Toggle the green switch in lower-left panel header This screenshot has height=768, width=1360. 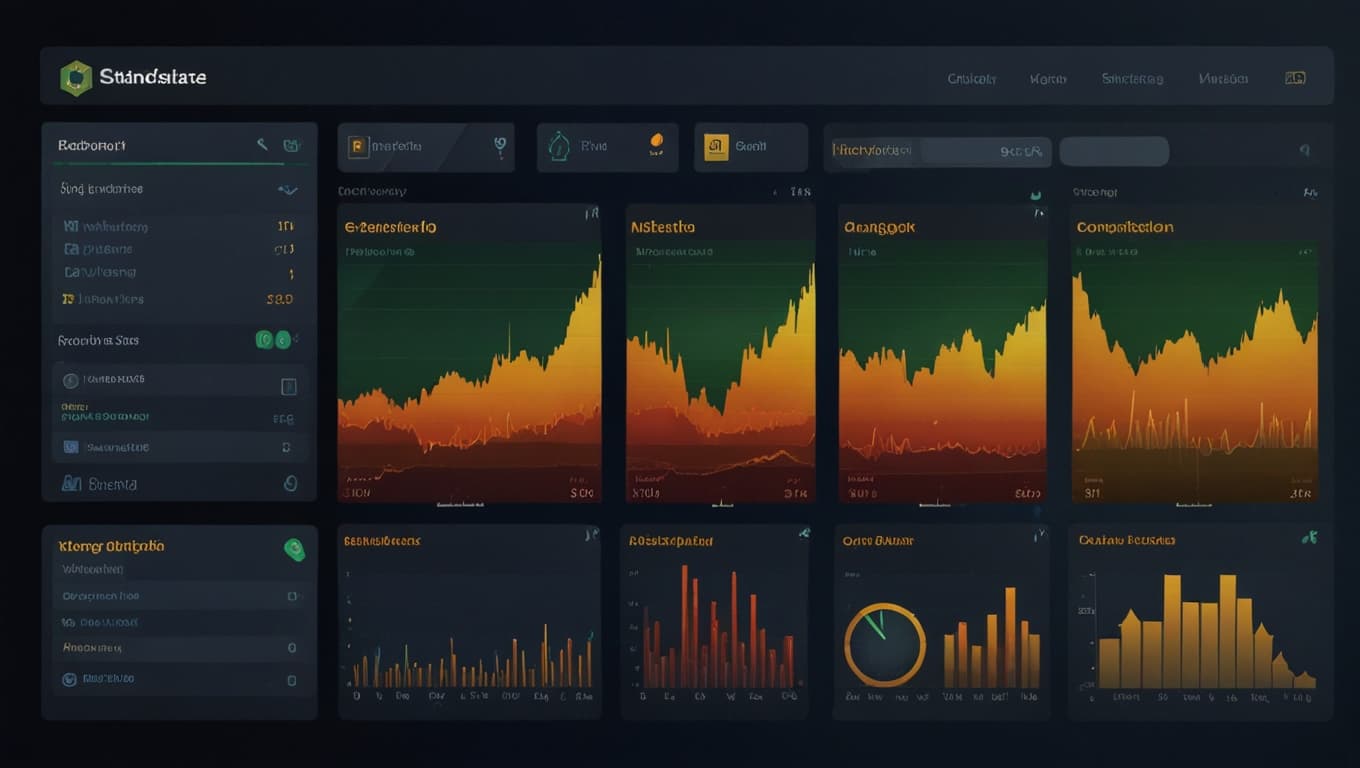[294, 548]
